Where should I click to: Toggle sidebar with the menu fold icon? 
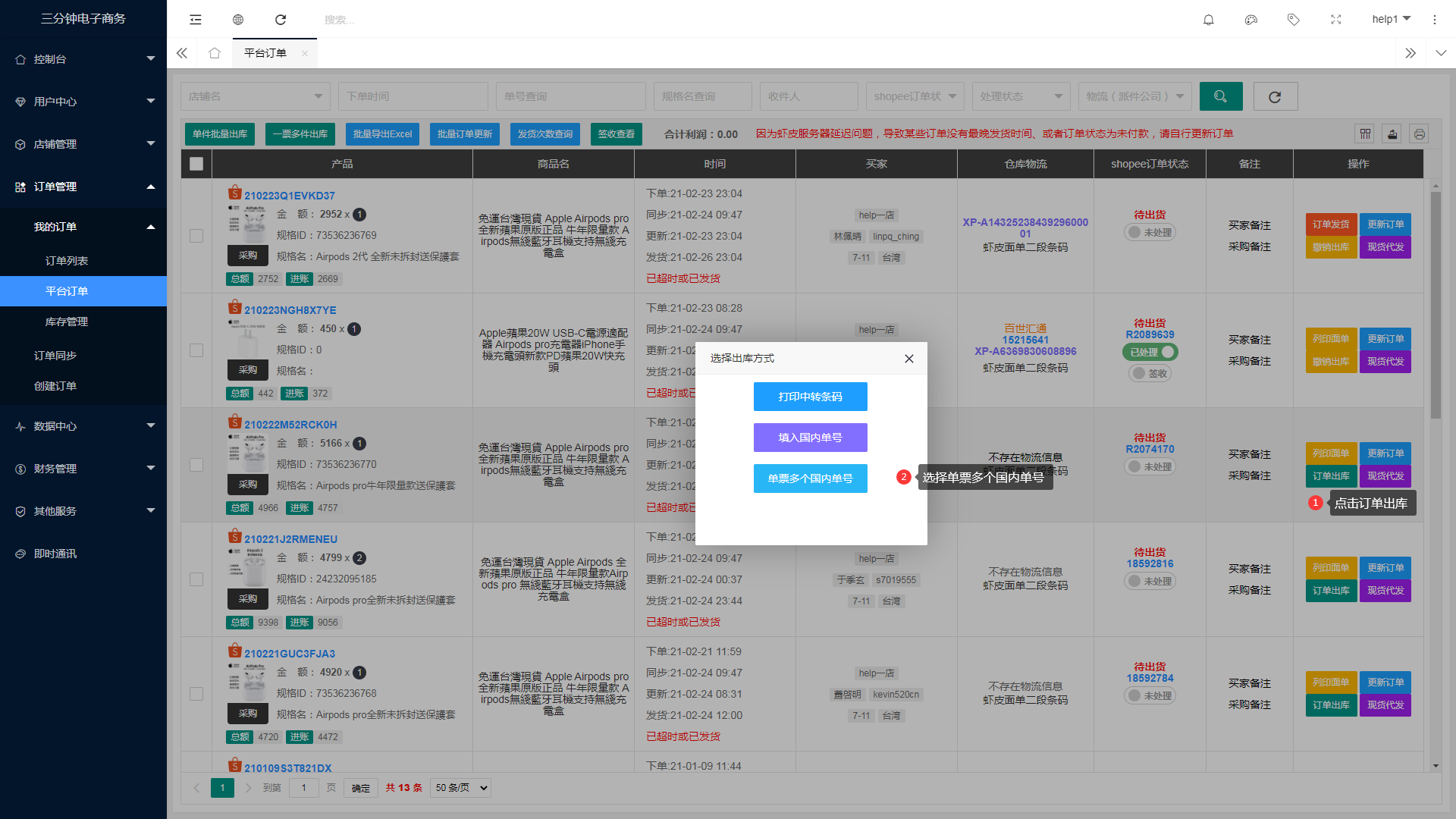pos(196,20)
